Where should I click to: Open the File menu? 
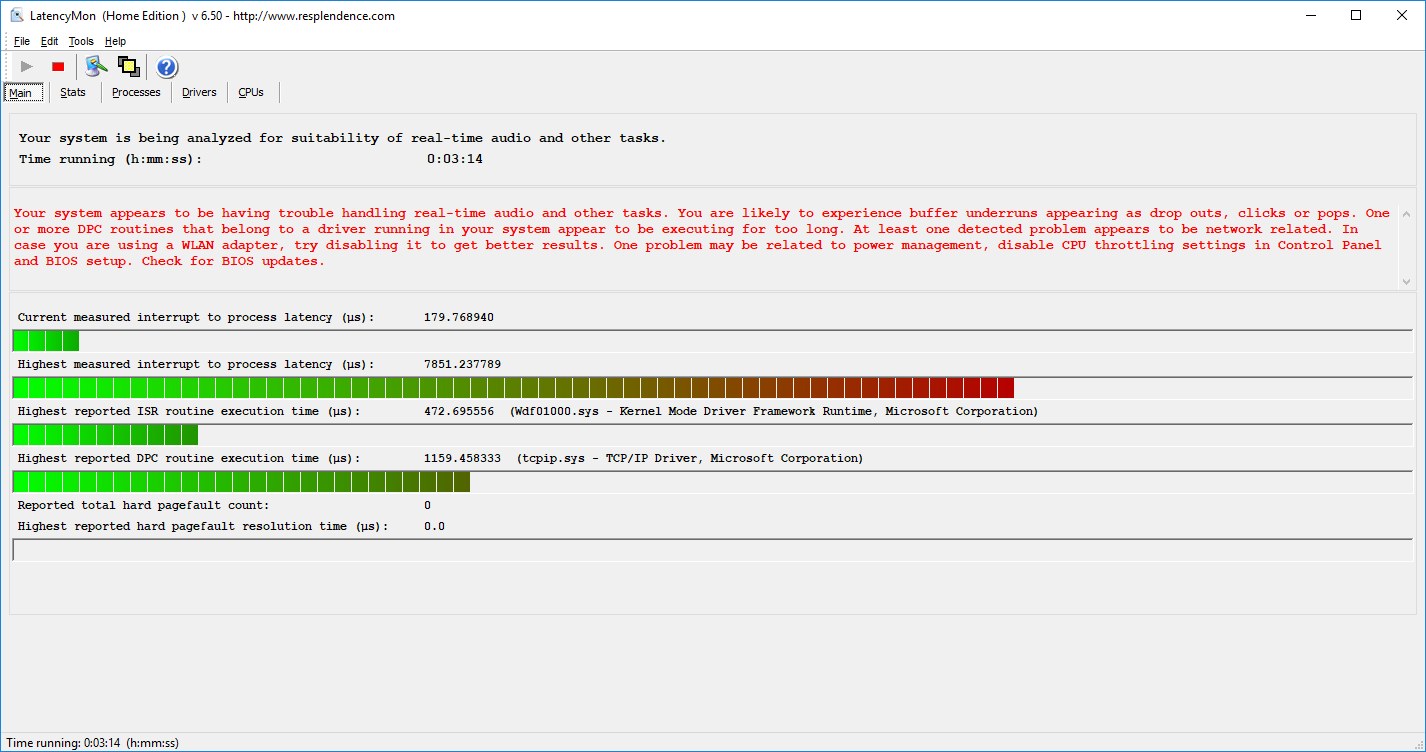22,41
